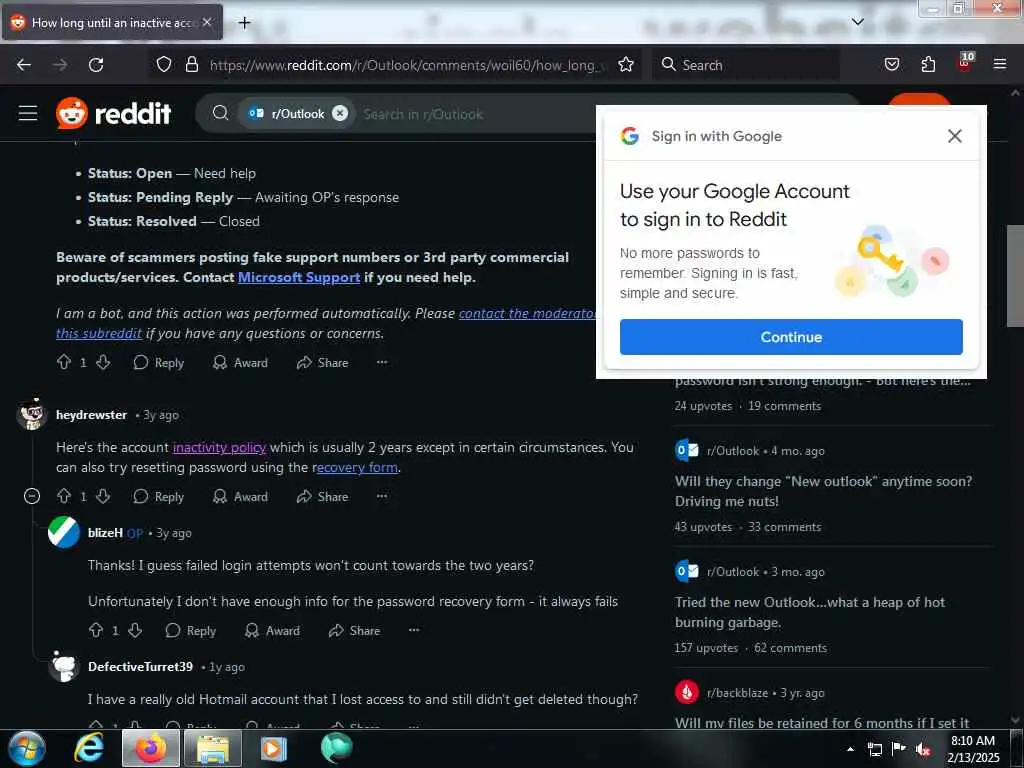This screenshot has width=1024, height=768.
Task: Open r/backblaze community link
Action: tap(737, 693)
